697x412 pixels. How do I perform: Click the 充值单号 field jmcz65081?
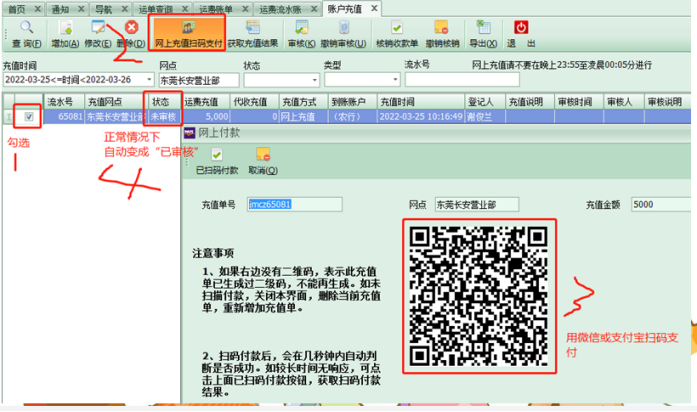point(295,204)
